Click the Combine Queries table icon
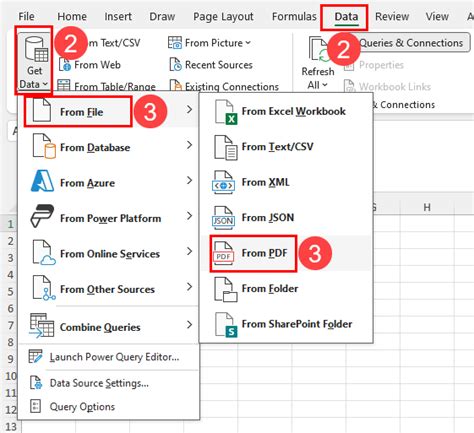Image resolution: width=474 pixels, height=433 pixels. pos(42,326)
